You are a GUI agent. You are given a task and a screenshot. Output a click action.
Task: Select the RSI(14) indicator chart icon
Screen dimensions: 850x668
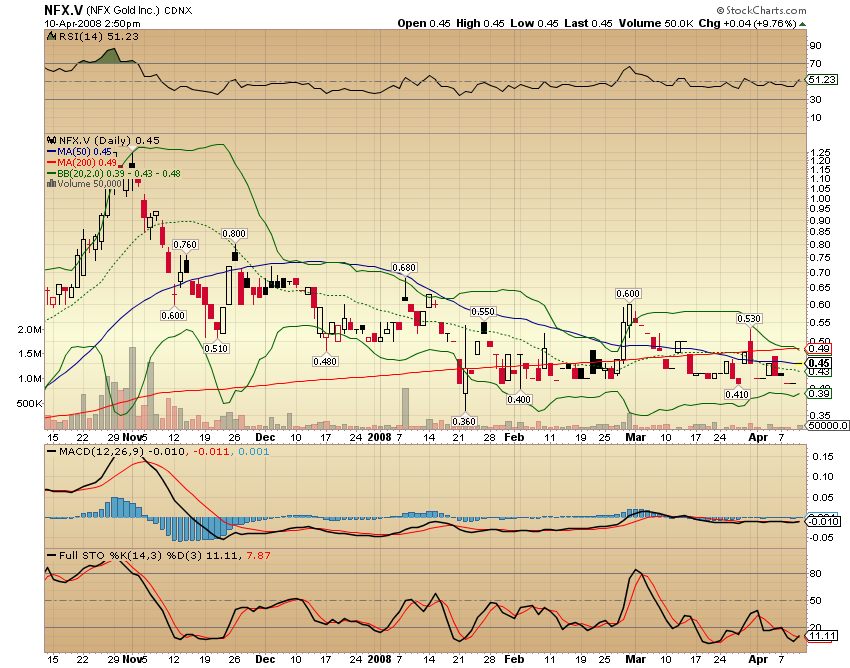click(x=49, y=33)
